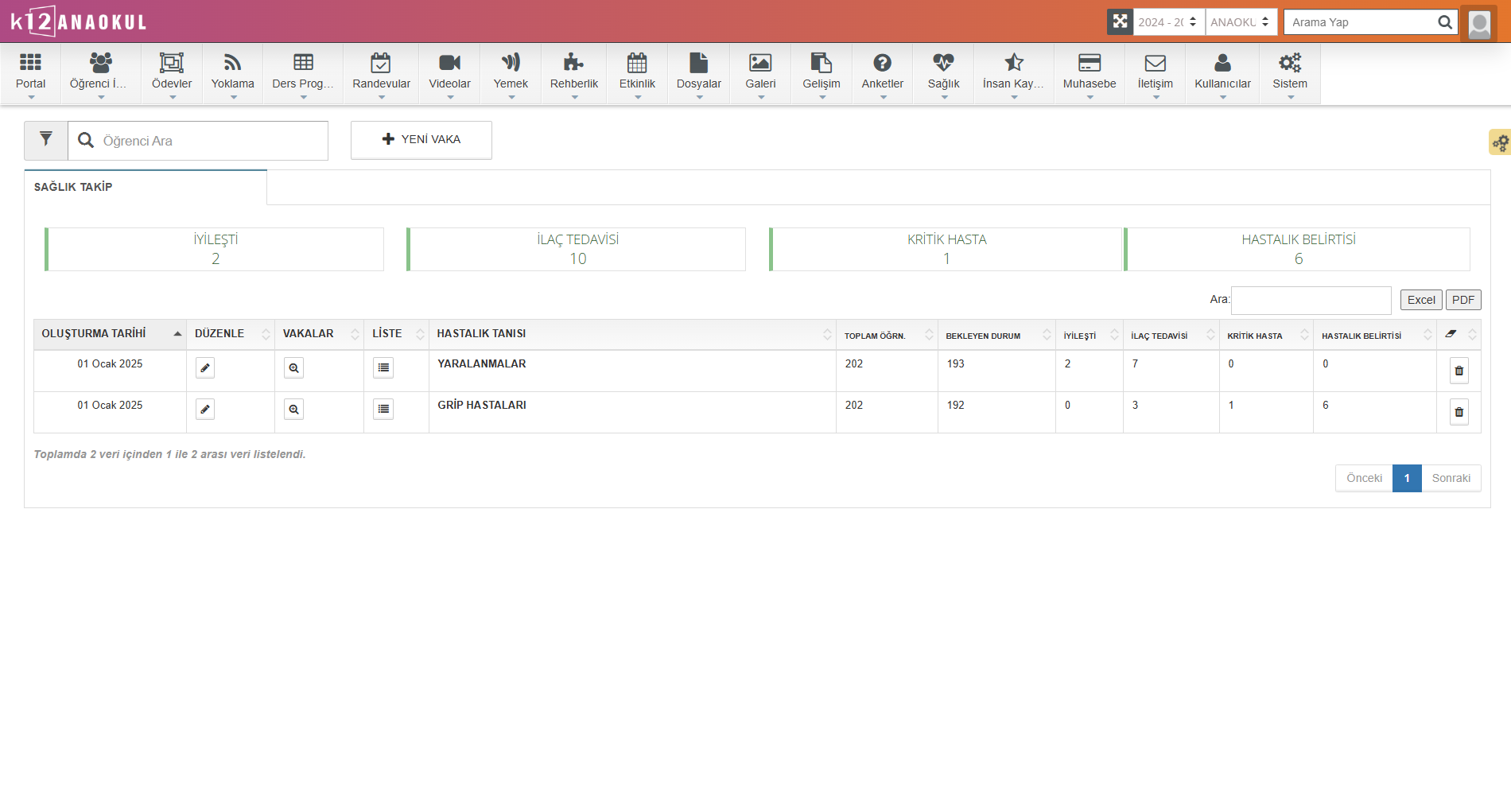
Task: Open the Gelişim development menu
Action: point(821,73)
